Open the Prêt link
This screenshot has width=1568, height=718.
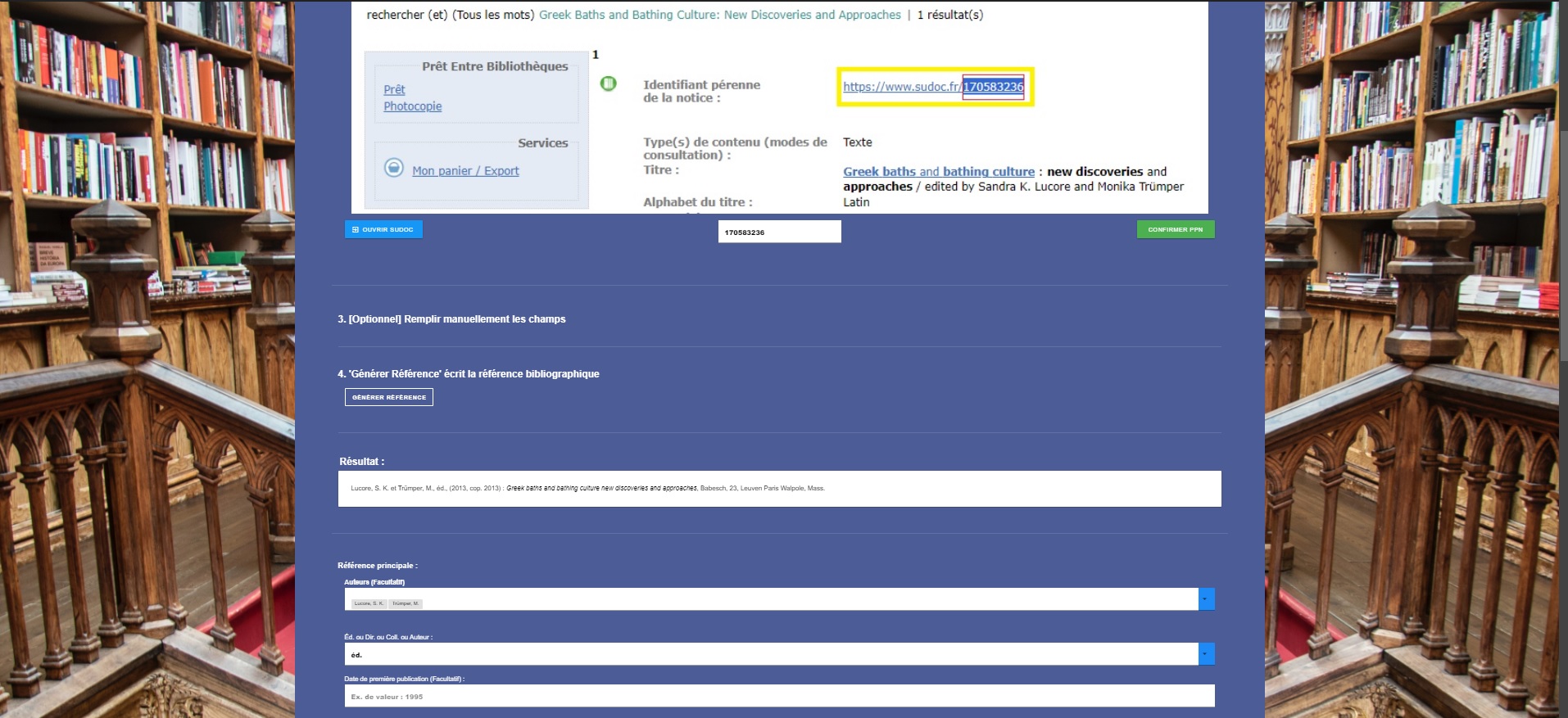coord(394,89)
